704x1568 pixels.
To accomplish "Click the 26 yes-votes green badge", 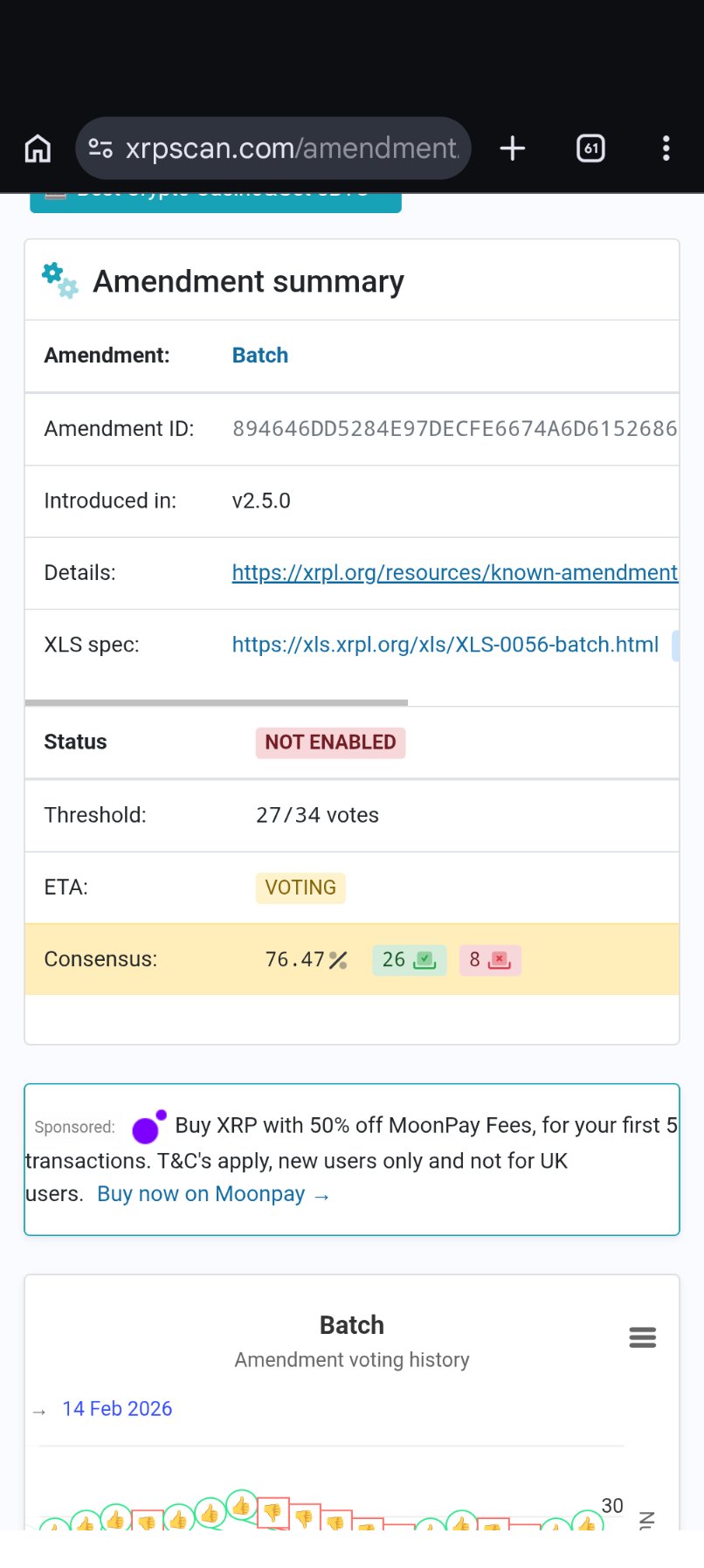I will 409,960.
